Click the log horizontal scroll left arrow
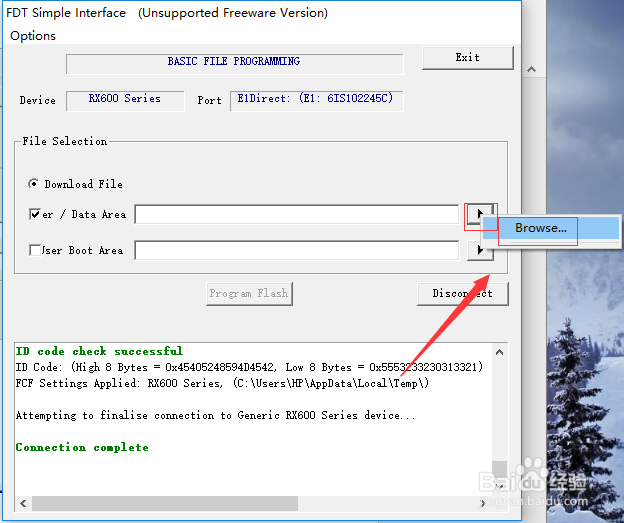The image size is (624, 523). tap(23, 503)
